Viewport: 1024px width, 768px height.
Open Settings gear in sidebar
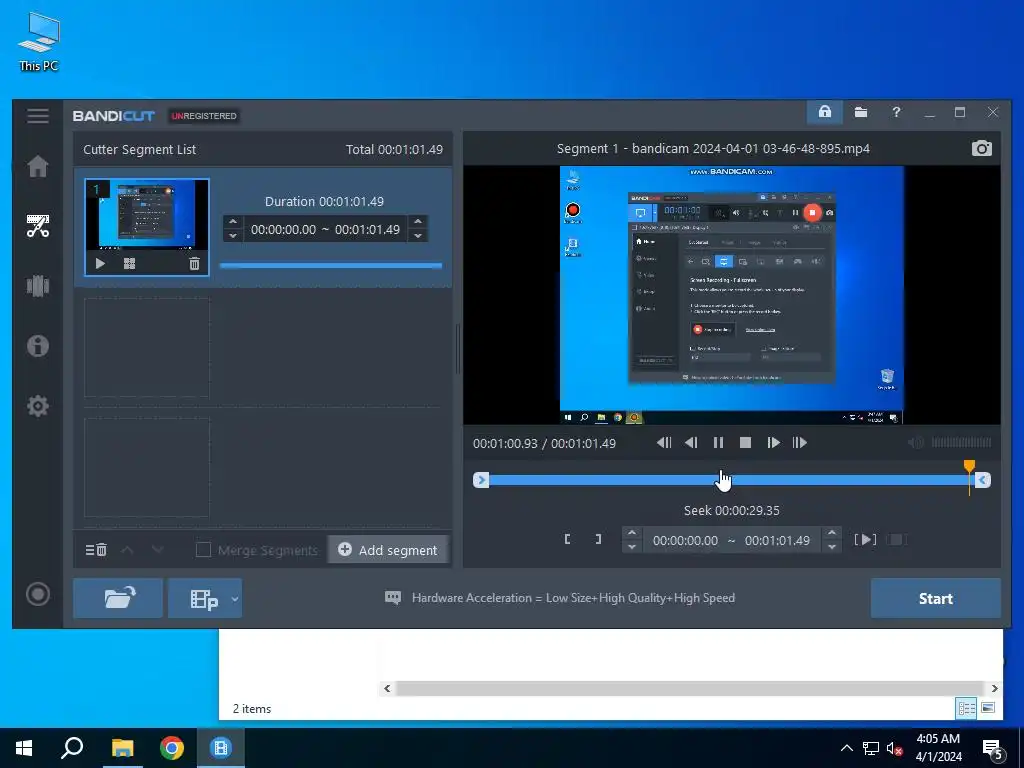(38, 406)
